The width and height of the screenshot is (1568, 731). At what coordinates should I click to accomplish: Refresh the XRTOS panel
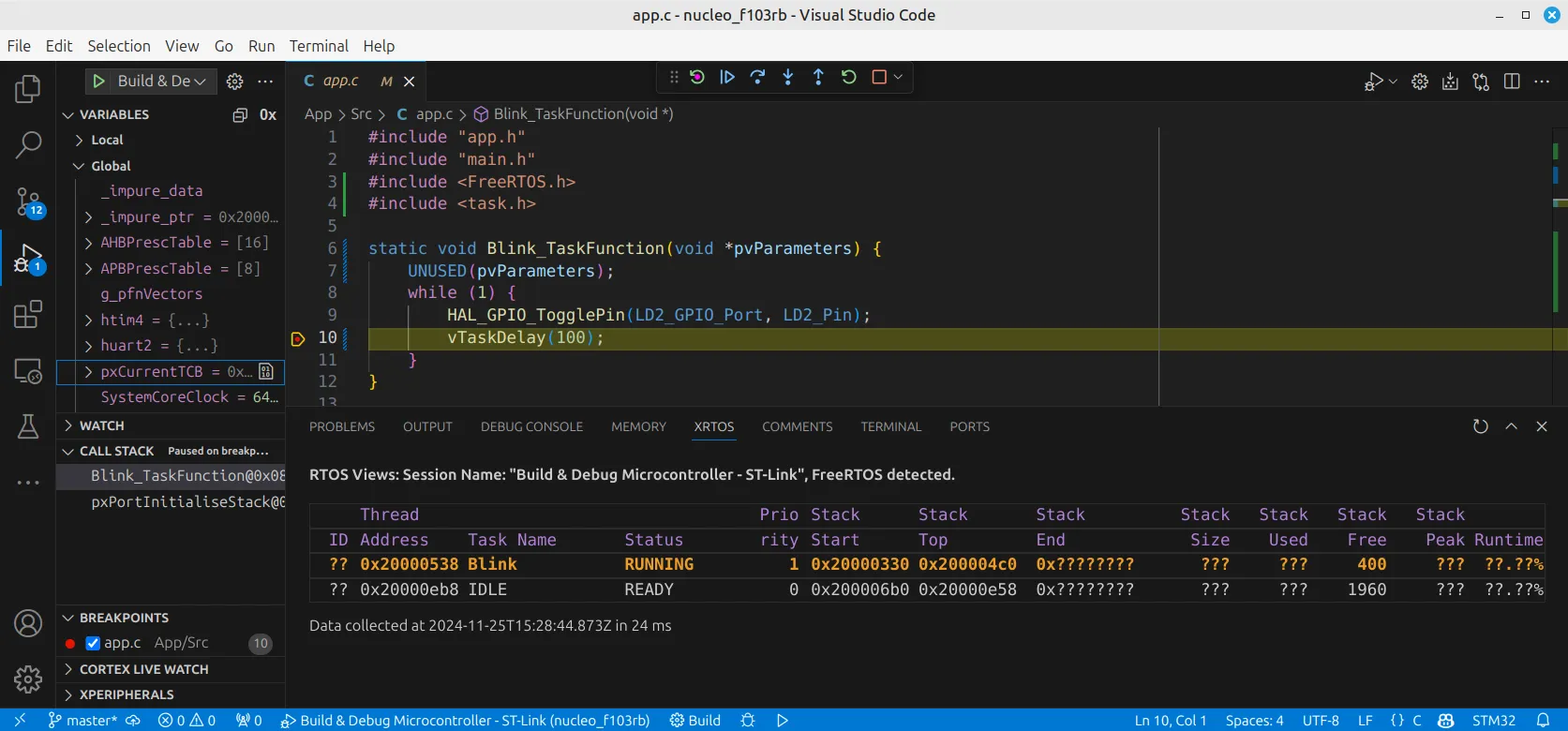[1481, 426]
